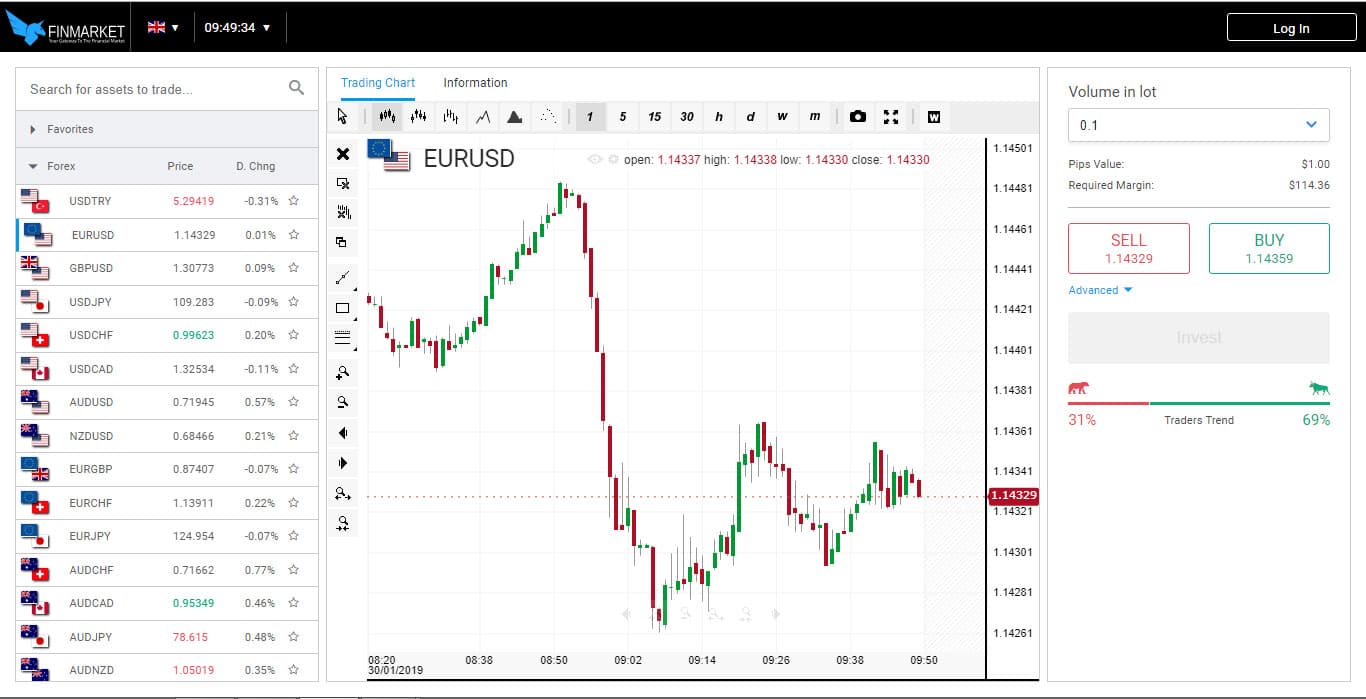Zoom out the chart with magnifier minus
Screen dimensions: 1366x699
coord(343,403)
